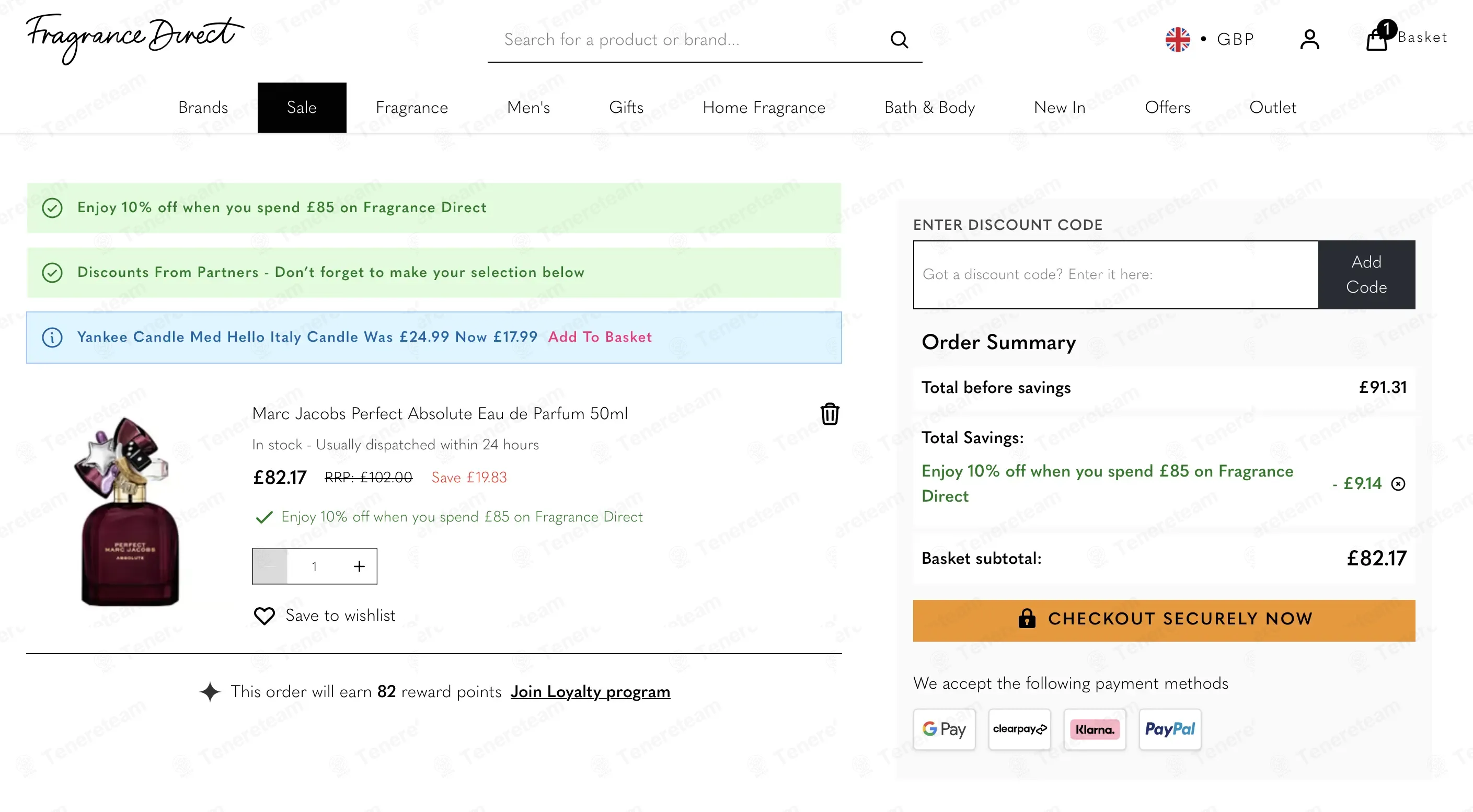Image resolution: width=1473 pixels, height=812 pixels.
Task: Click Save to wishlist link
Action: 340,616
